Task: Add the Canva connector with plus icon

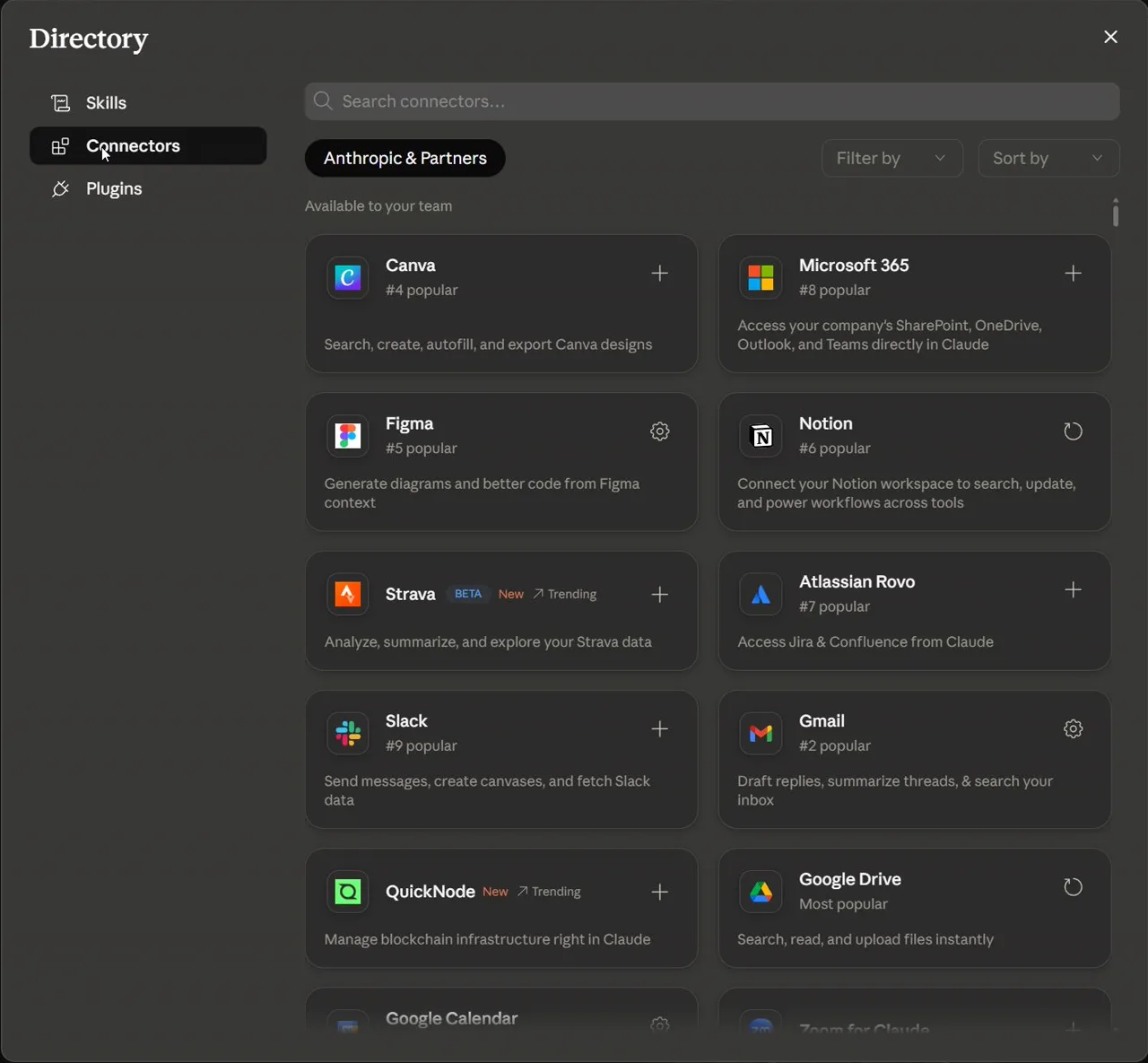Action: click(659, 273)
